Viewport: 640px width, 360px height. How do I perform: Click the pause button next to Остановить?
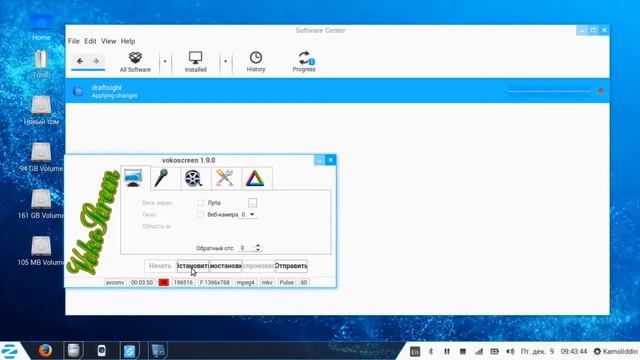click(x=226, y=266)
